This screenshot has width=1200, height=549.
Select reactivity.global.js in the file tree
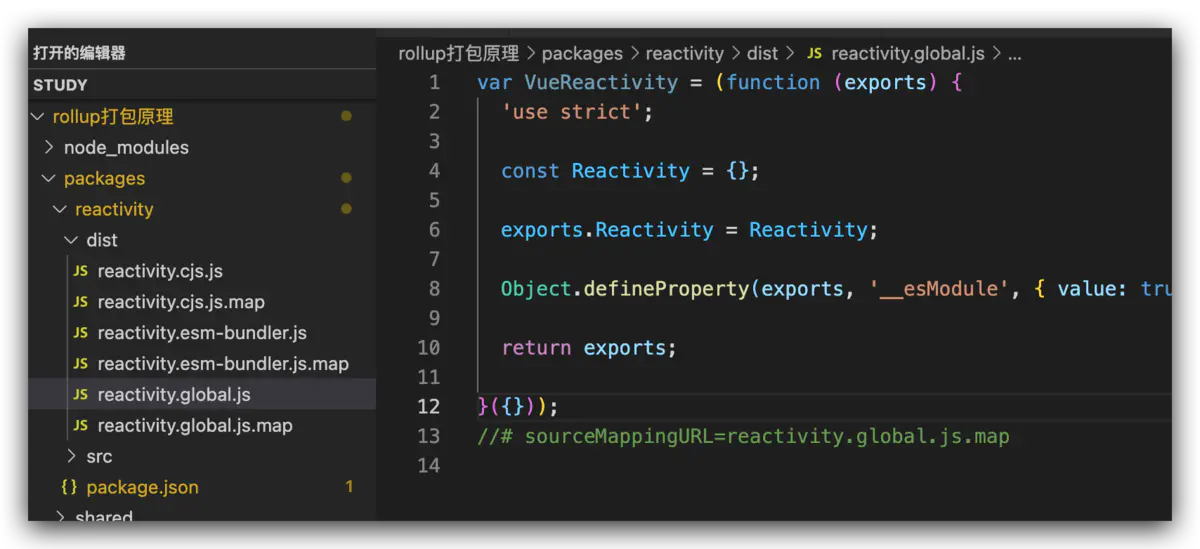point(173,395)
